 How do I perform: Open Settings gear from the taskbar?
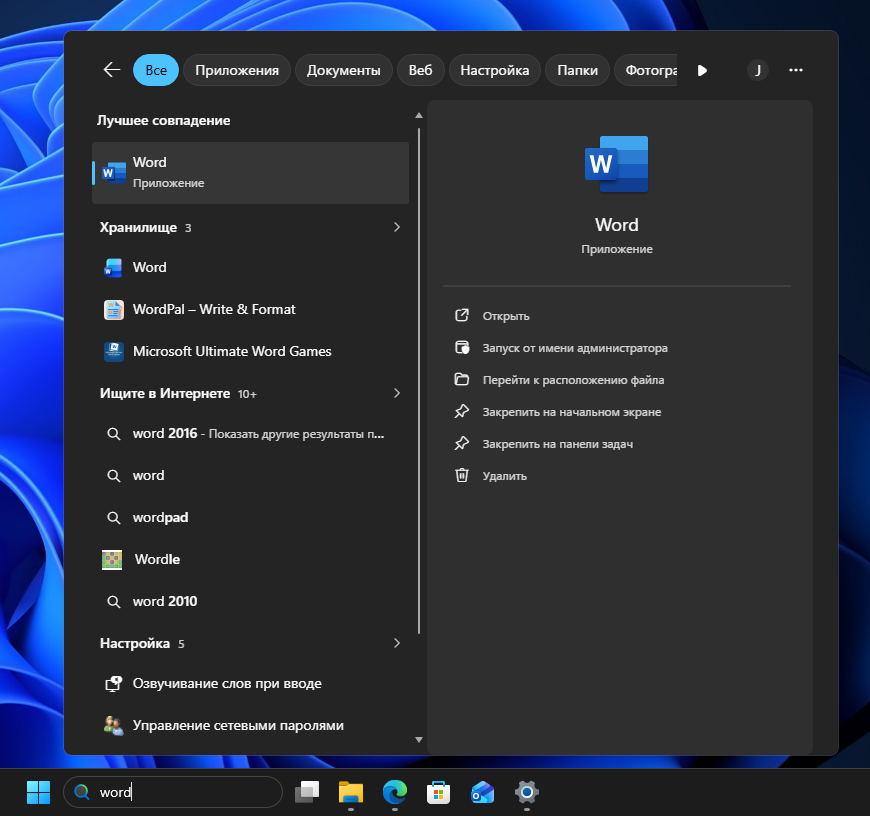(527, 792)
